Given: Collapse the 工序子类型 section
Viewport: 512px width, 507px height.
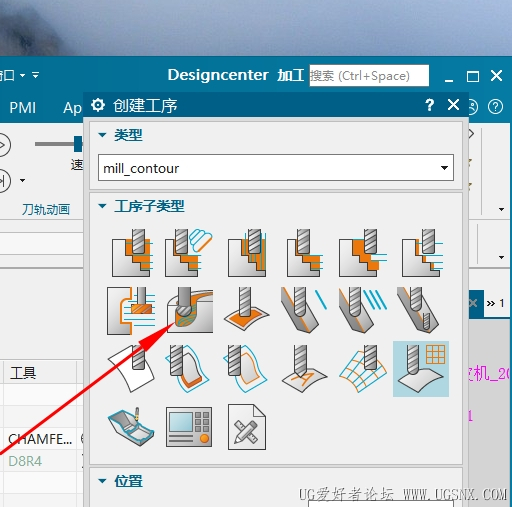Looking at the screenshot, I should click(x=102, y=206).
